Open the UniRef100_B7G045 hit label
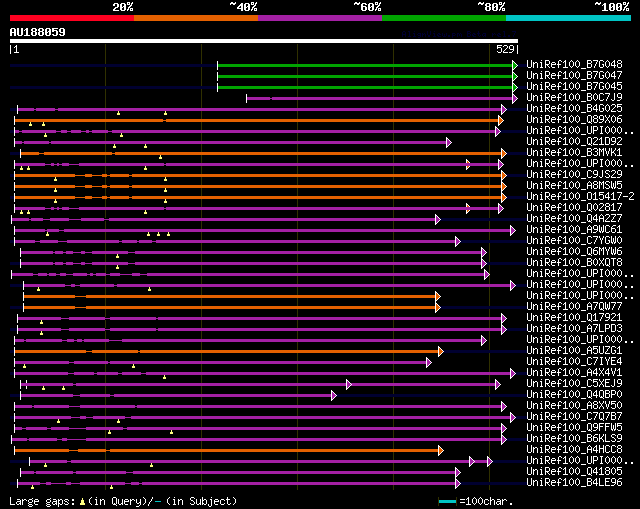 pyautogui.click(x=574, y=87)
